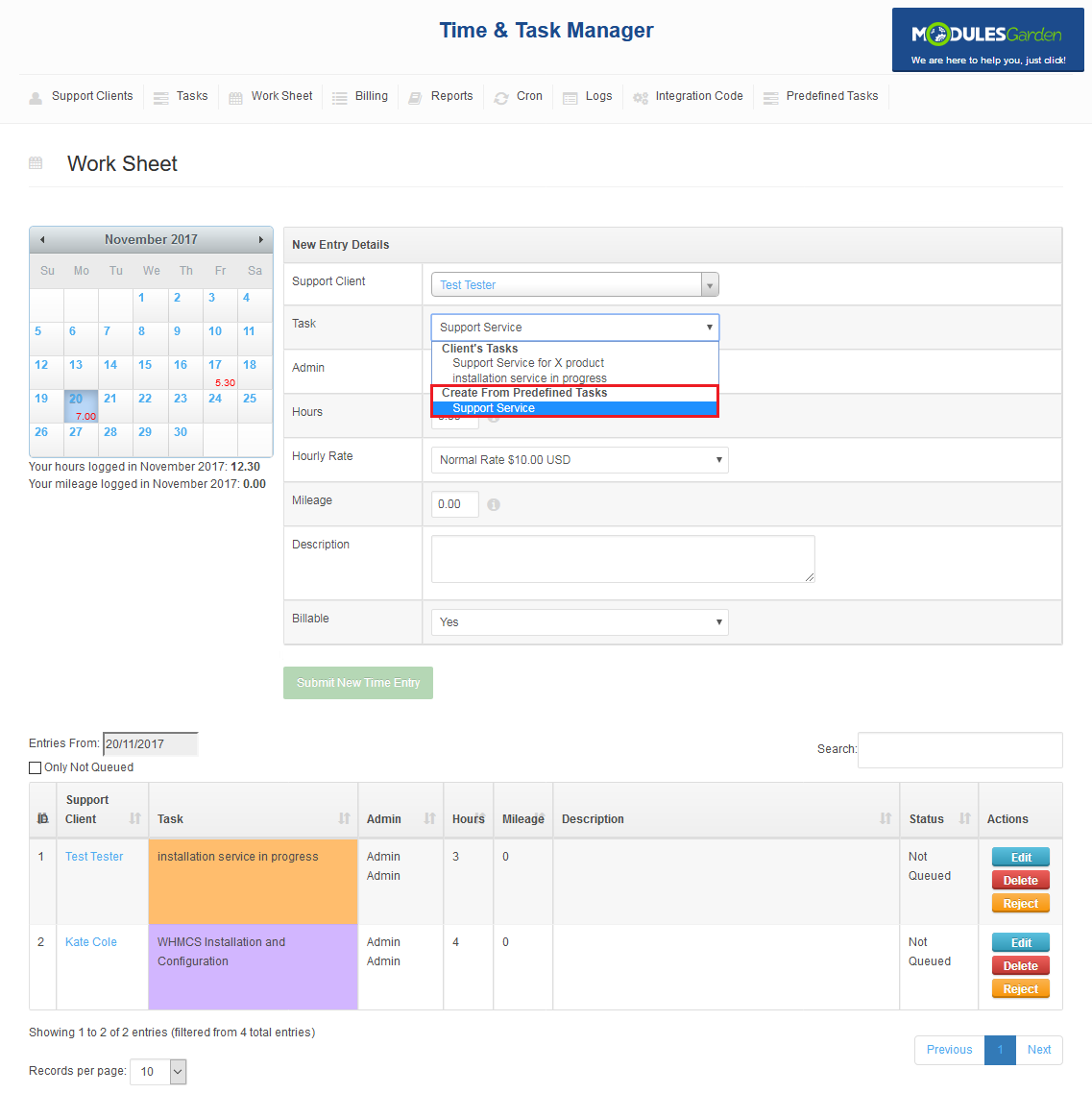Open the Task dropdown
Image resolution: width=1092 pixels, height=1118 pixels.
pos(575,328)
